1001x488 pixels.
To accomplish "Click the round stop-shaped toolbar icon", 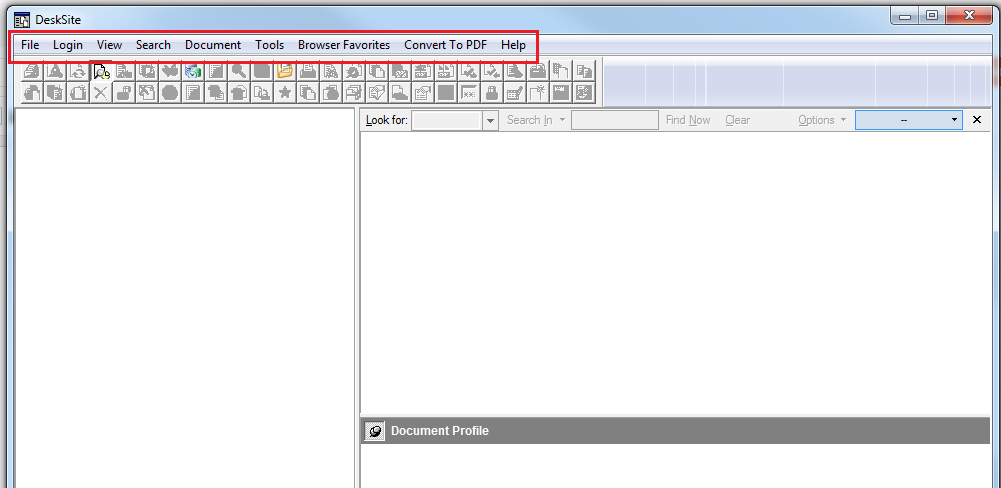I will [x=170, y=93].
